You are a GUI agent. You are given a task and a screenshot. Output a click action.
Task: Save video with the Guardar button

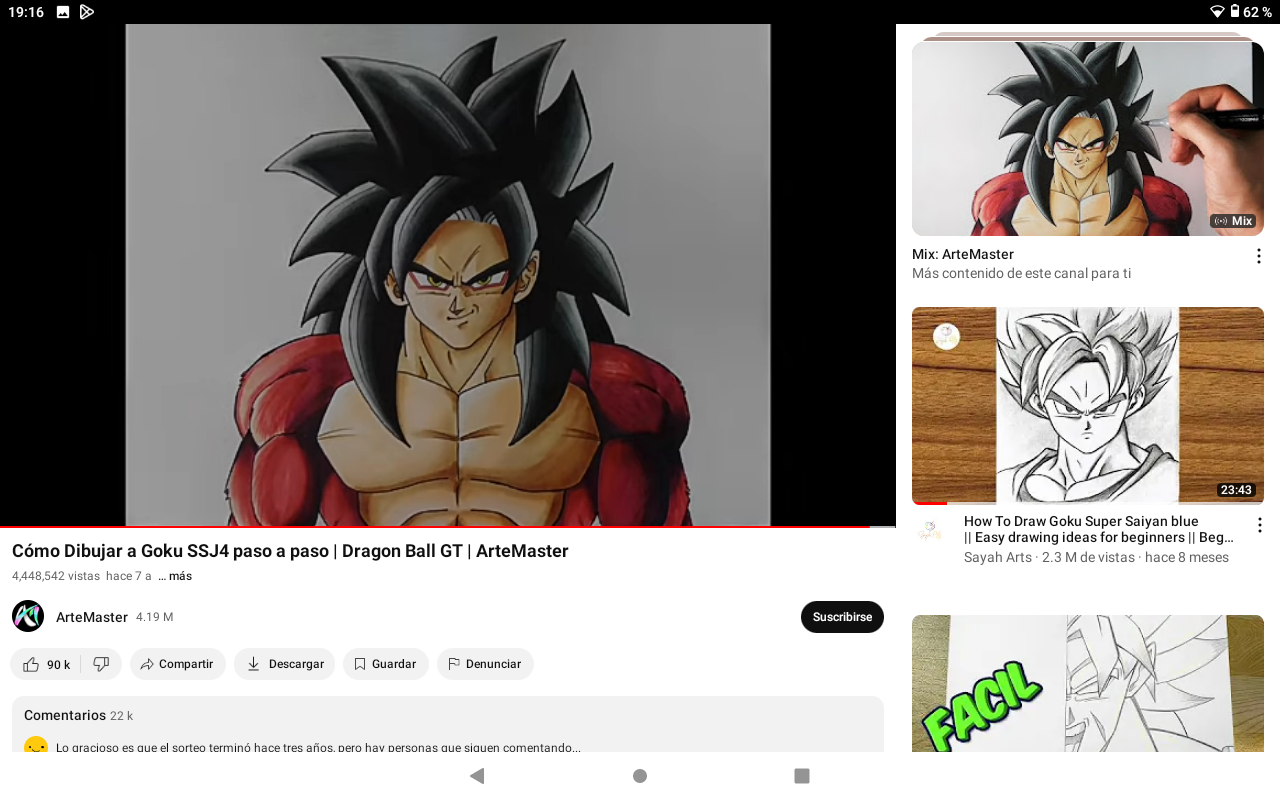tap(386, 664)
